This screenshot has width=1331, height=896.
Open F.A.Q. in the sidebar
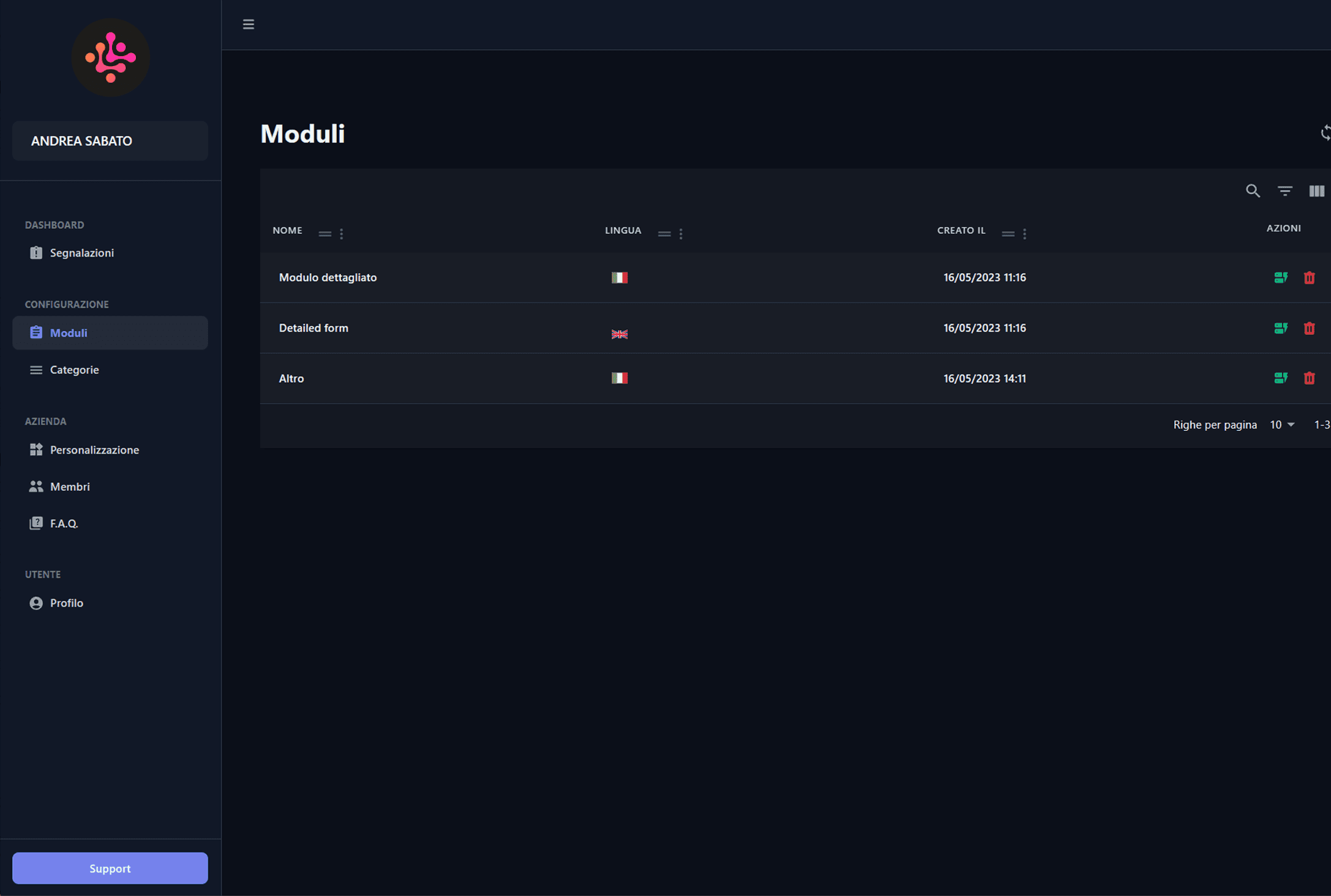[110, 523]
